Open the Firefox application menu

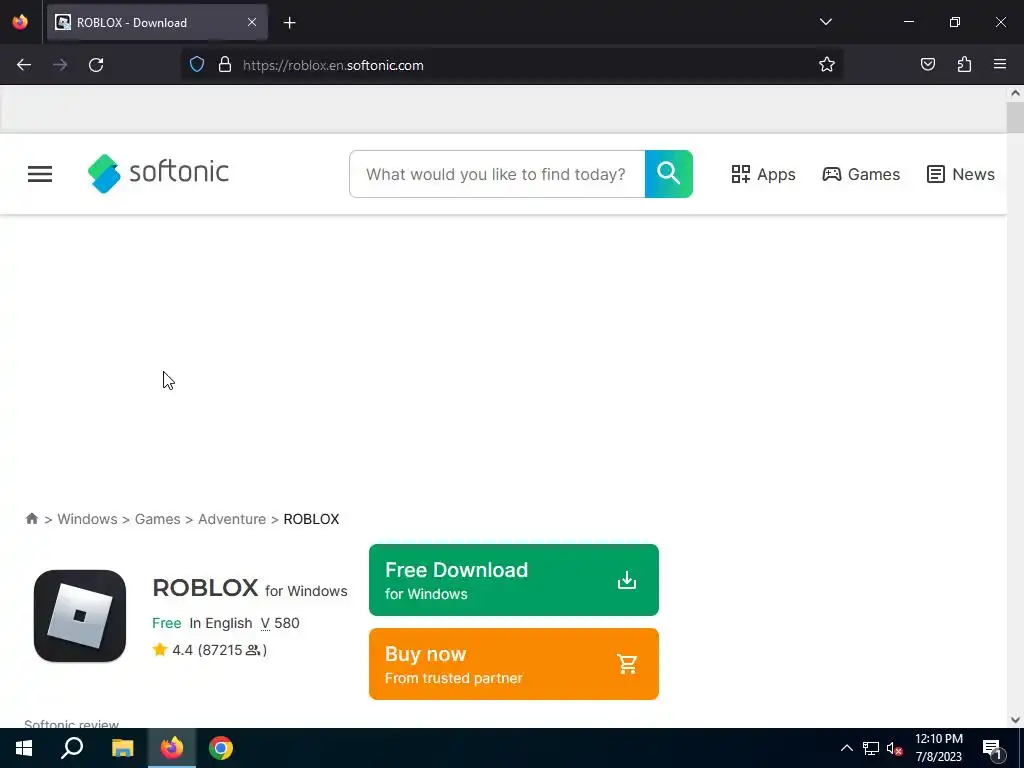click(1000, 65)
